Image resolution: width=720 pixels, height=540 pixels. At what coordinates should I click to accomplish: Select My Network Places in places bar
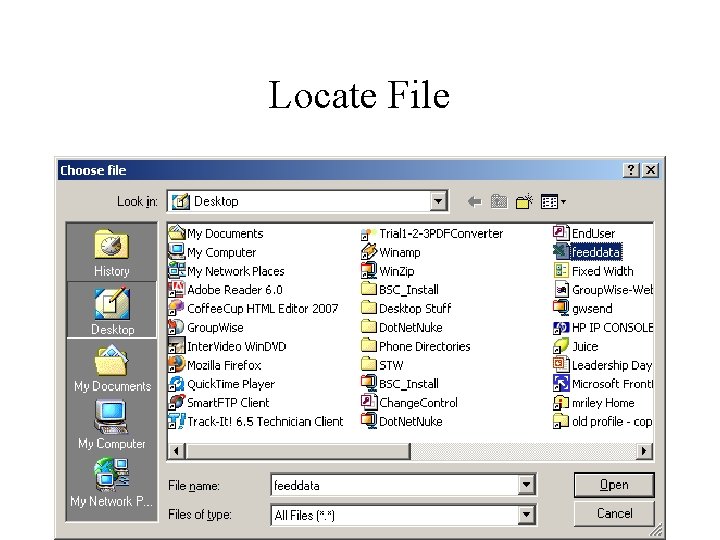tap(112, 482)
